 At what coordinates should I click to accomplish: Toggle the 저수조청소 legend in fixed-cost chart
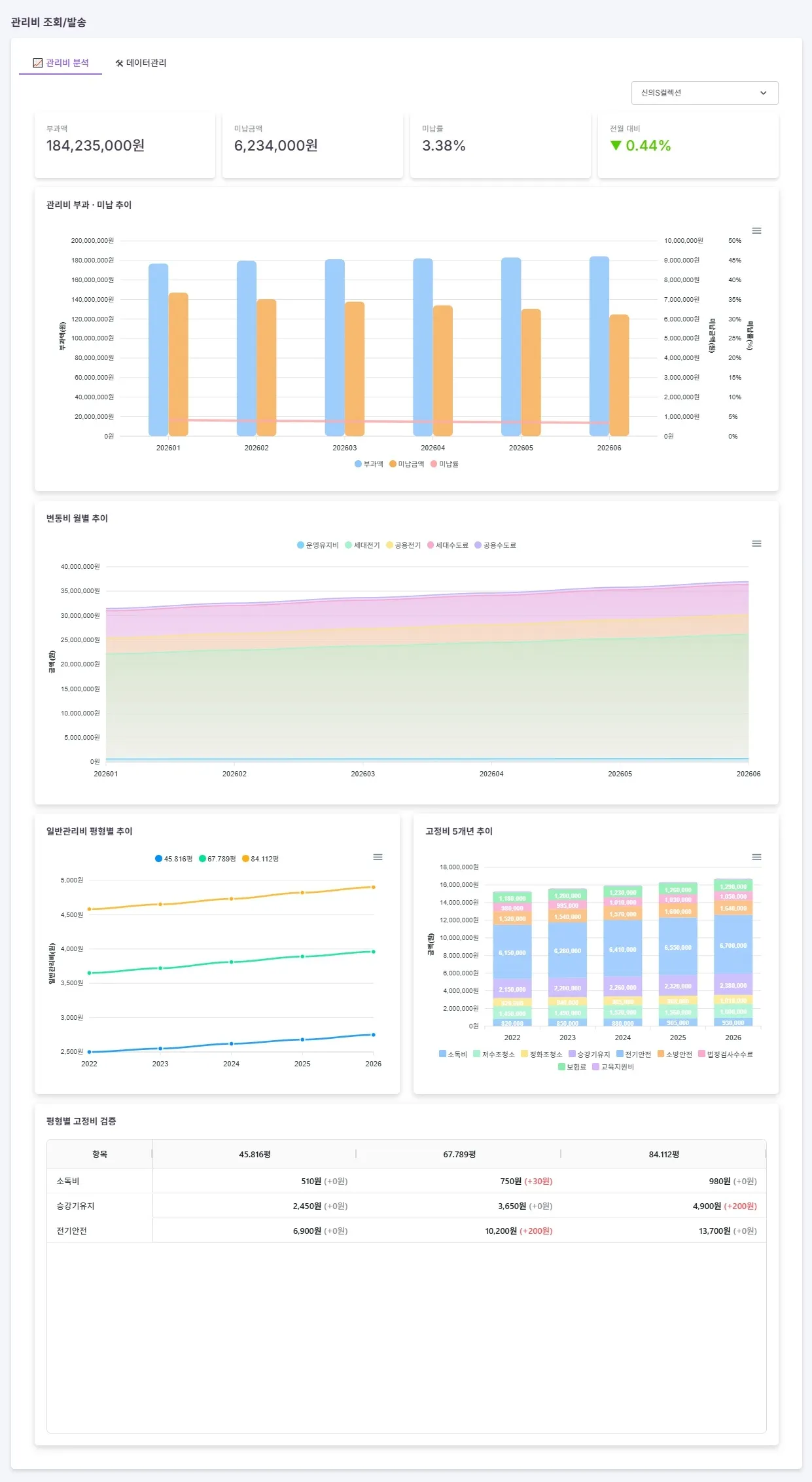pos(495,1055)
